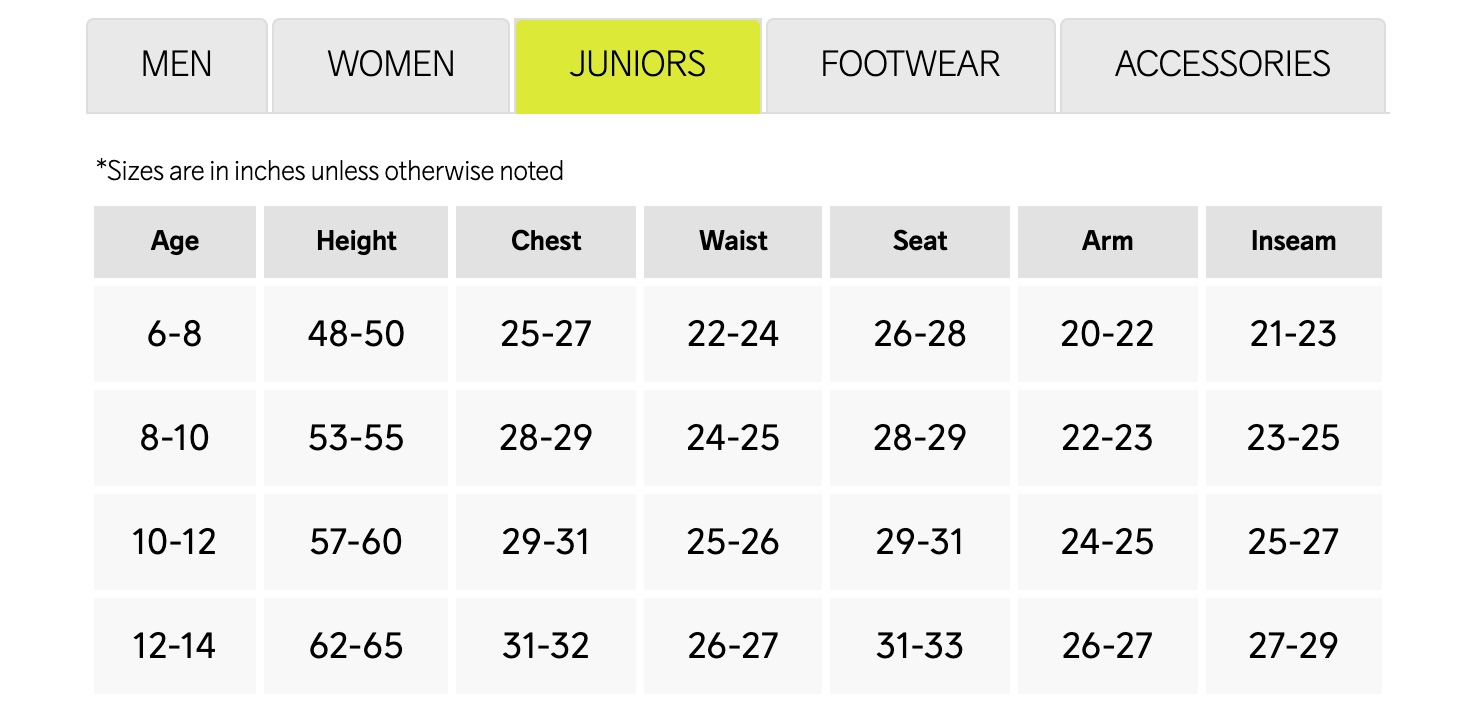Open the WOMEN size tab
This screenshot has height=724, width=1468.
[391, 65]
